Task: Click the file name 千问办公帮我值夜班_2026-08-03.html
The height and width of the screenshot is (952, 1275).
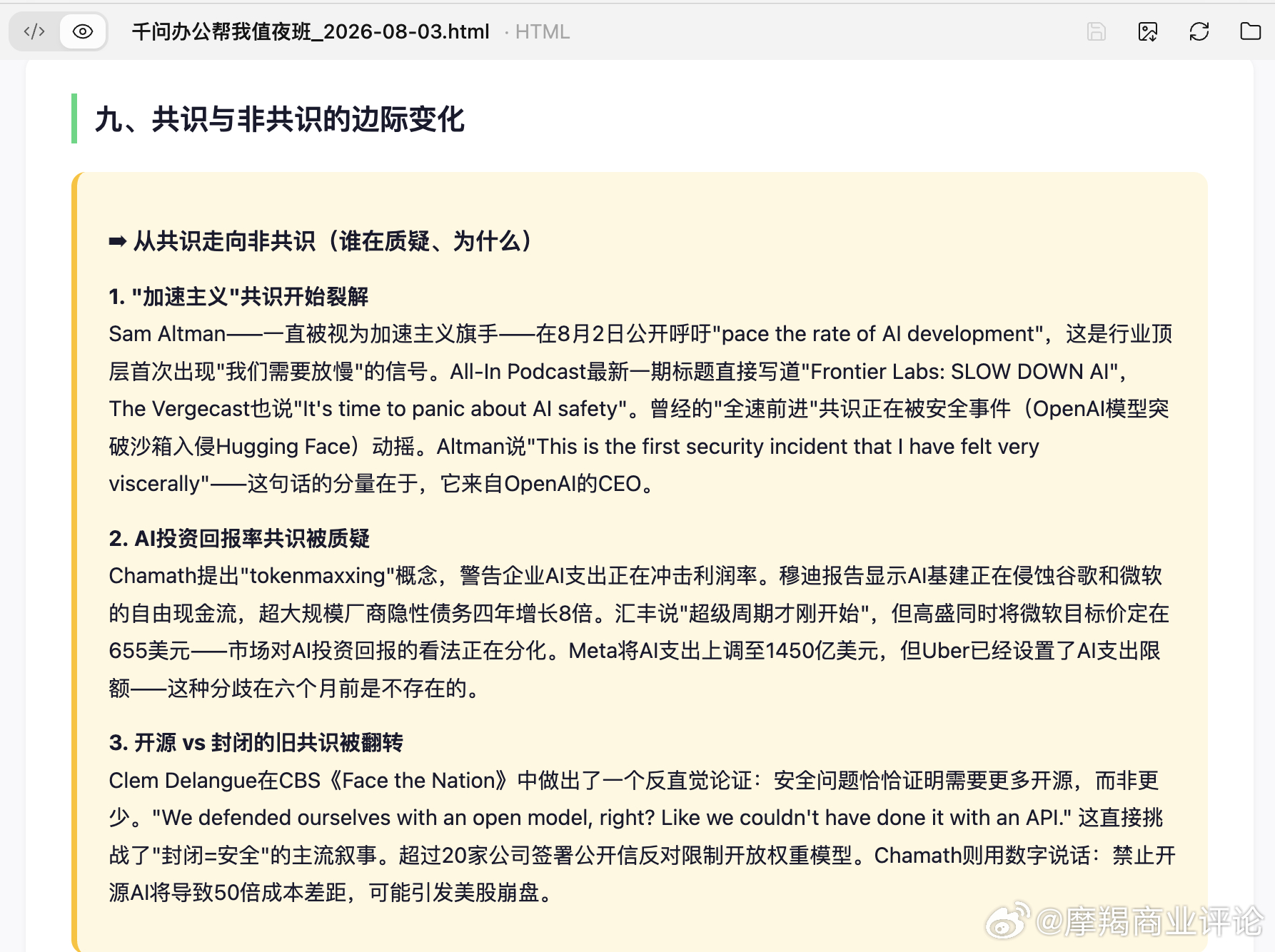Action: pos(311,31)
